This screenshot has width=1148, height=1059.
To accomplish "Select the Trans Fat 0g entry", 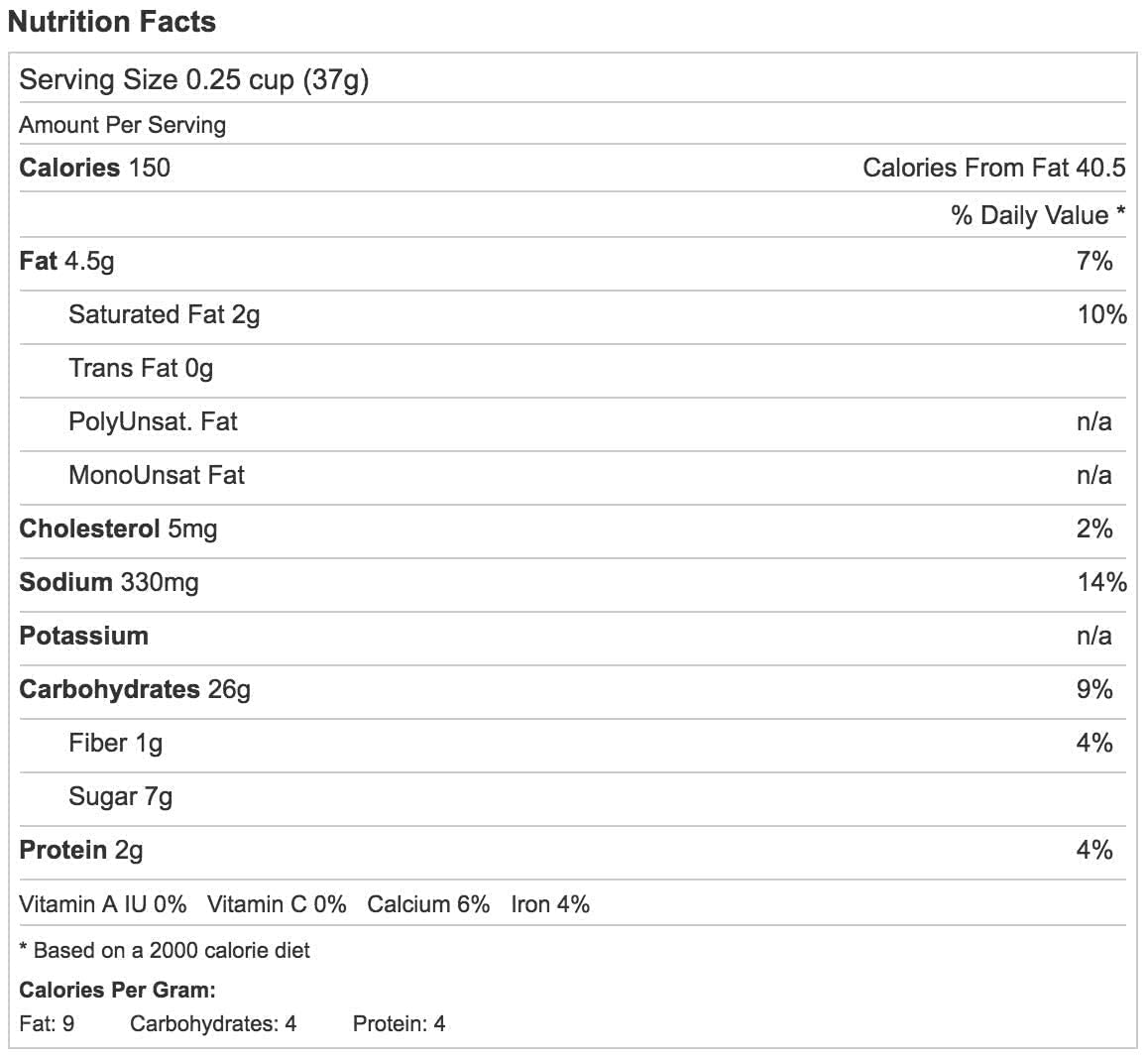I will tap(141, 368).
